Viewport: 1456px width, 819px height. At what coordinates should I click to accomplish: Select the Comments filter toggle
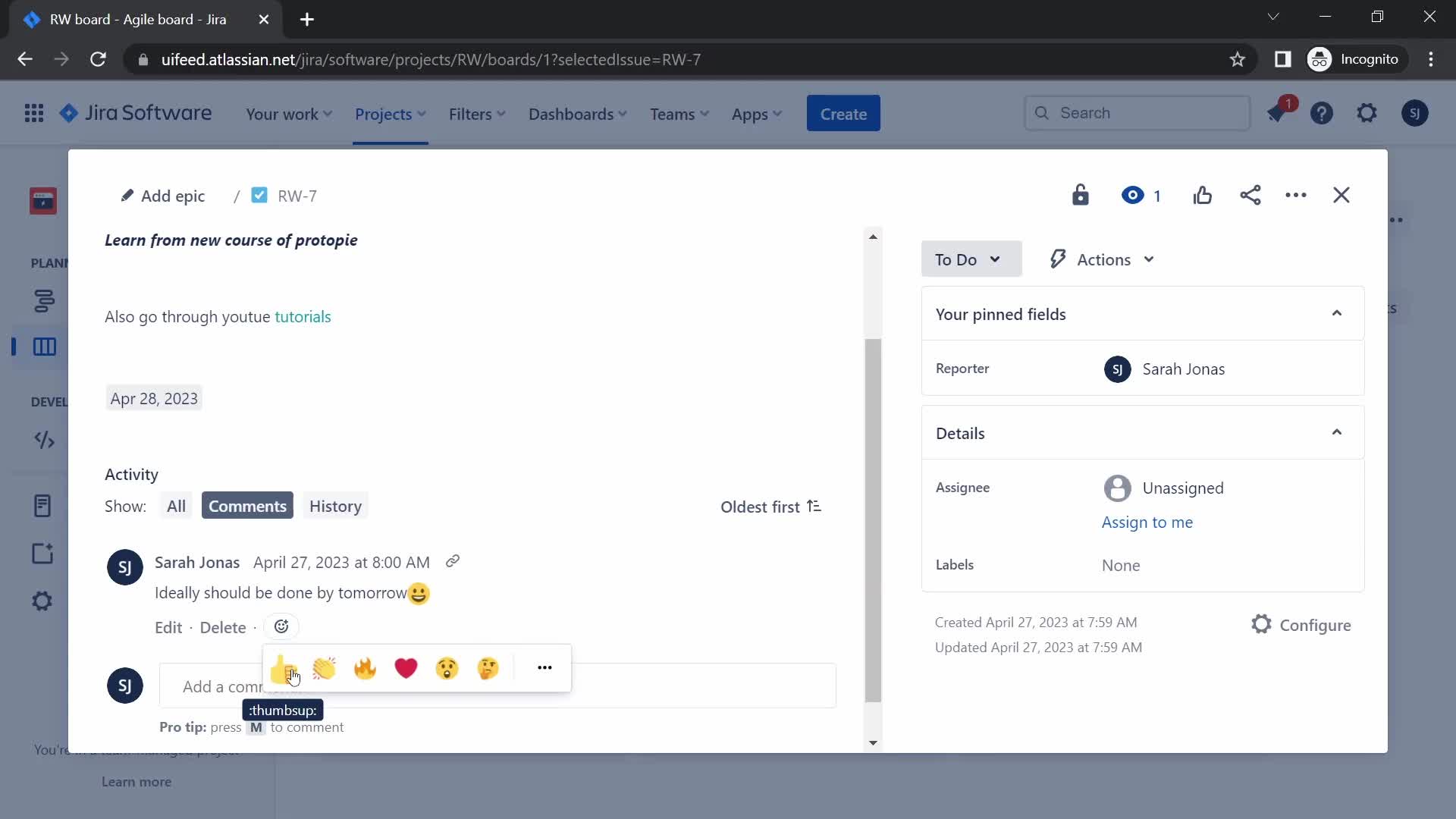coord(247,505)
